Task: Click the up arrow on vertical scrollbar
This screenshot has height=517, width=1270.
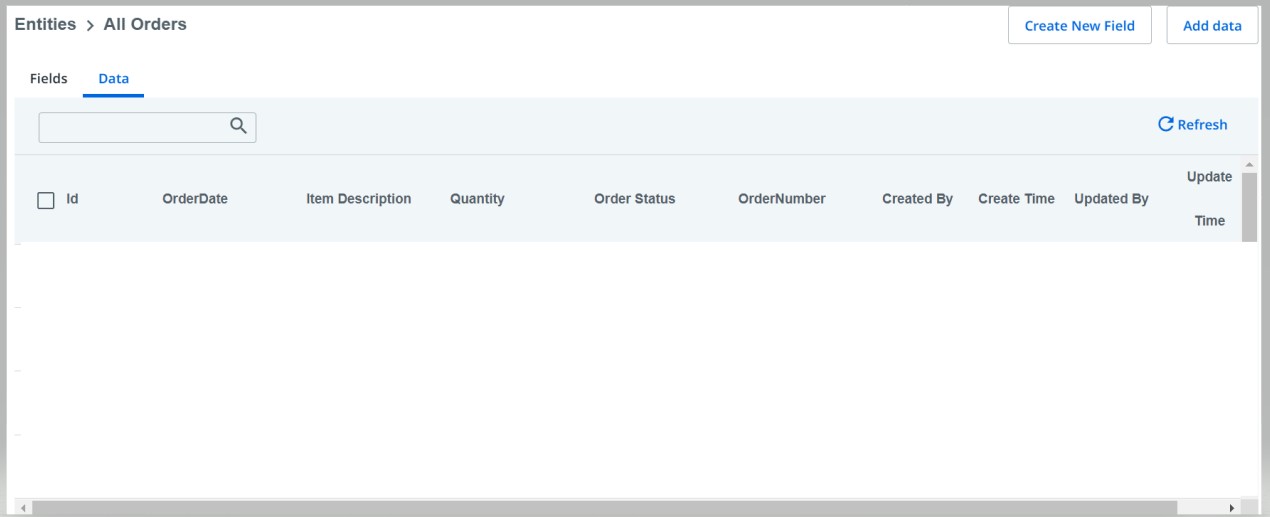Action: point(1248,164)
